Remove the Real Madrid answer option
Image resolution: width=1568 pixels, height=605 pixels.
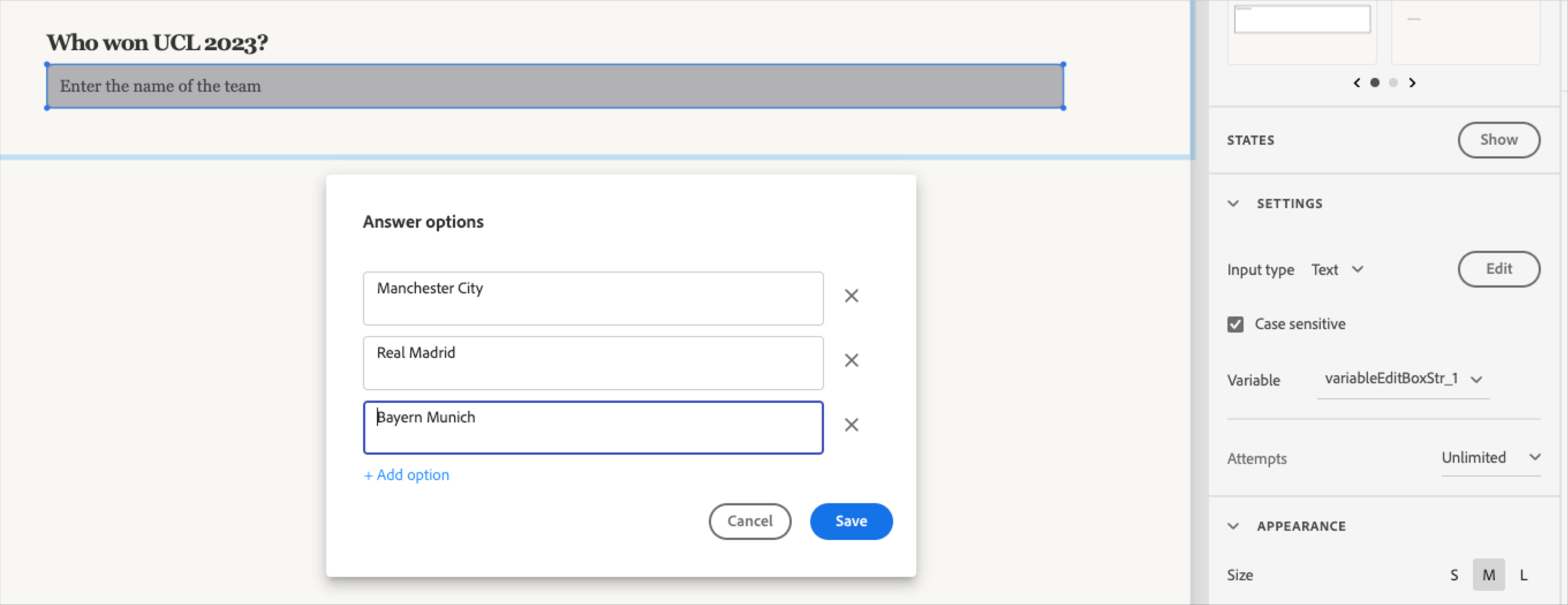pos(851,360)
